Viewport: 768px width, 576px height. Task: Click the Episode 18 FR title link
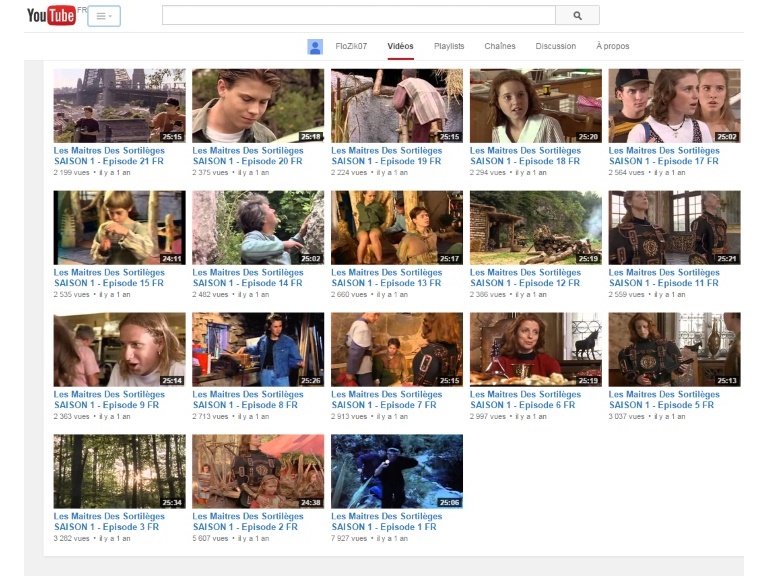[525, 156]
